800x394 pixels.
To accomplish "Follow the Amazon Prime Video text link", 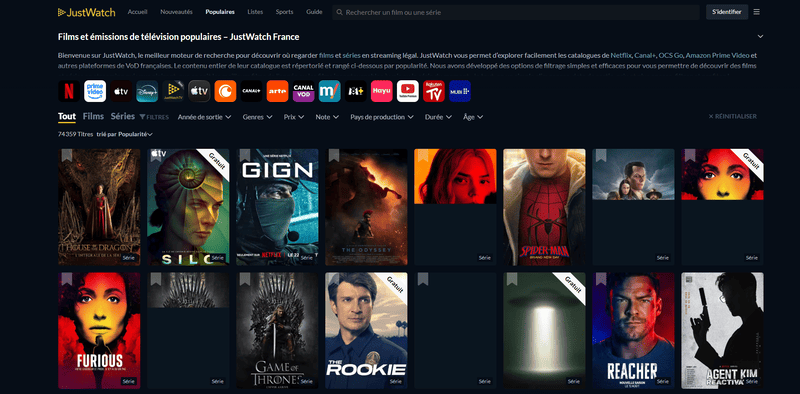I will point(718,55).
